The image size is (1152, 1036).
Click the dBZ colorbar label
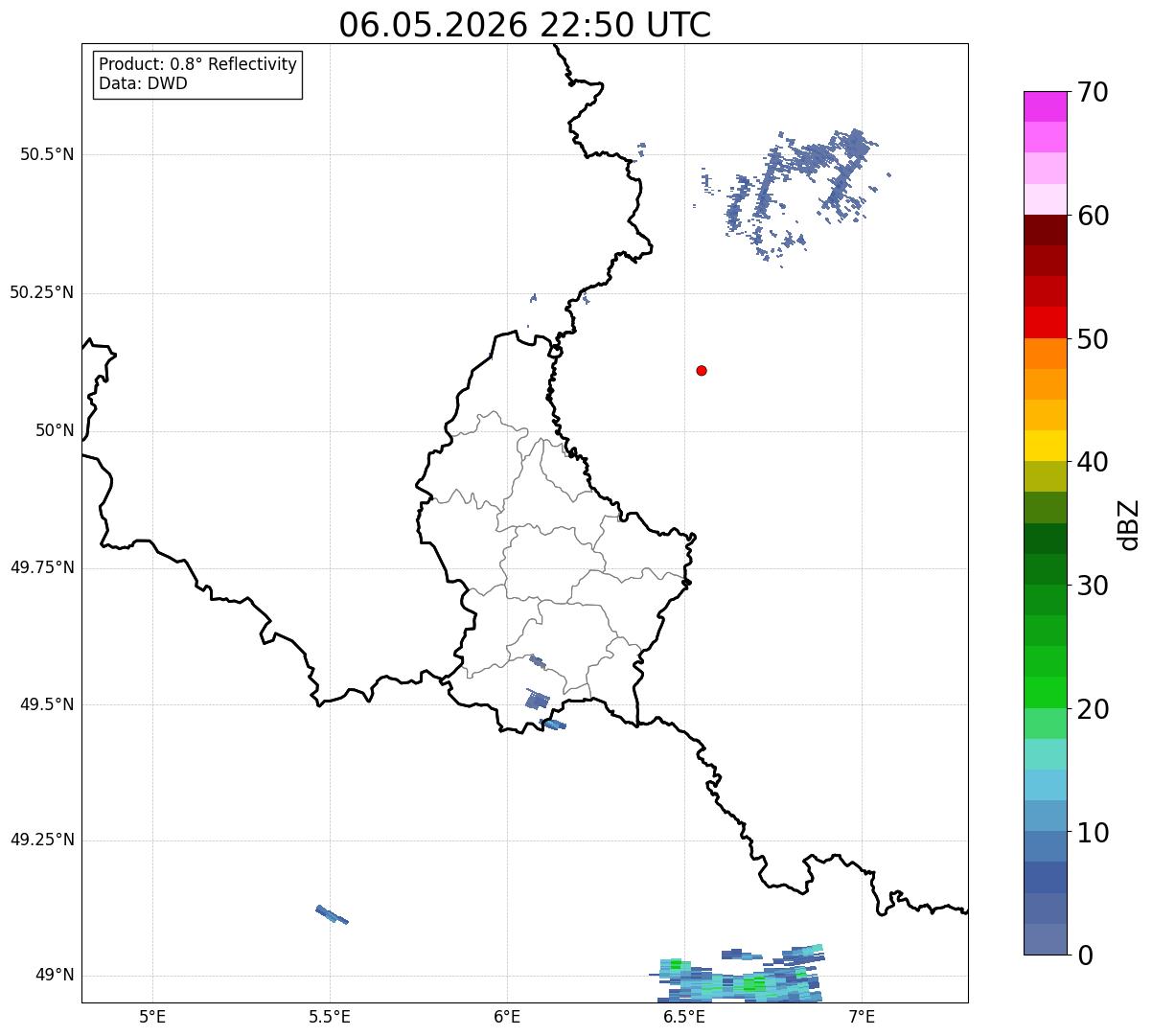pos(1129,523)
